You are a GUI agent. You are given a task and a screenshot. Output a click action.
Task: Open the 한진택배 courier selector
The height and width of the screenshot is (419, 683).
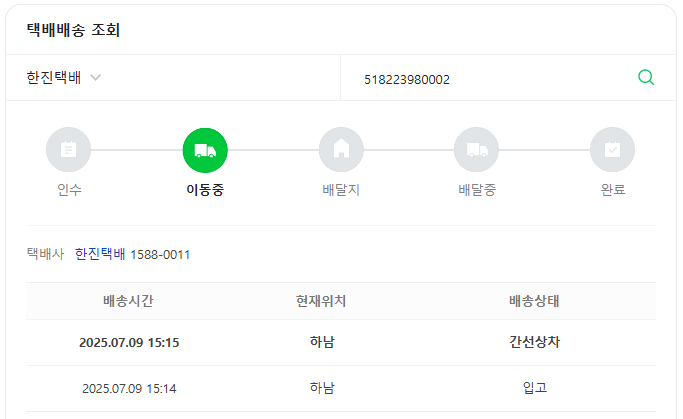(173, 78)
